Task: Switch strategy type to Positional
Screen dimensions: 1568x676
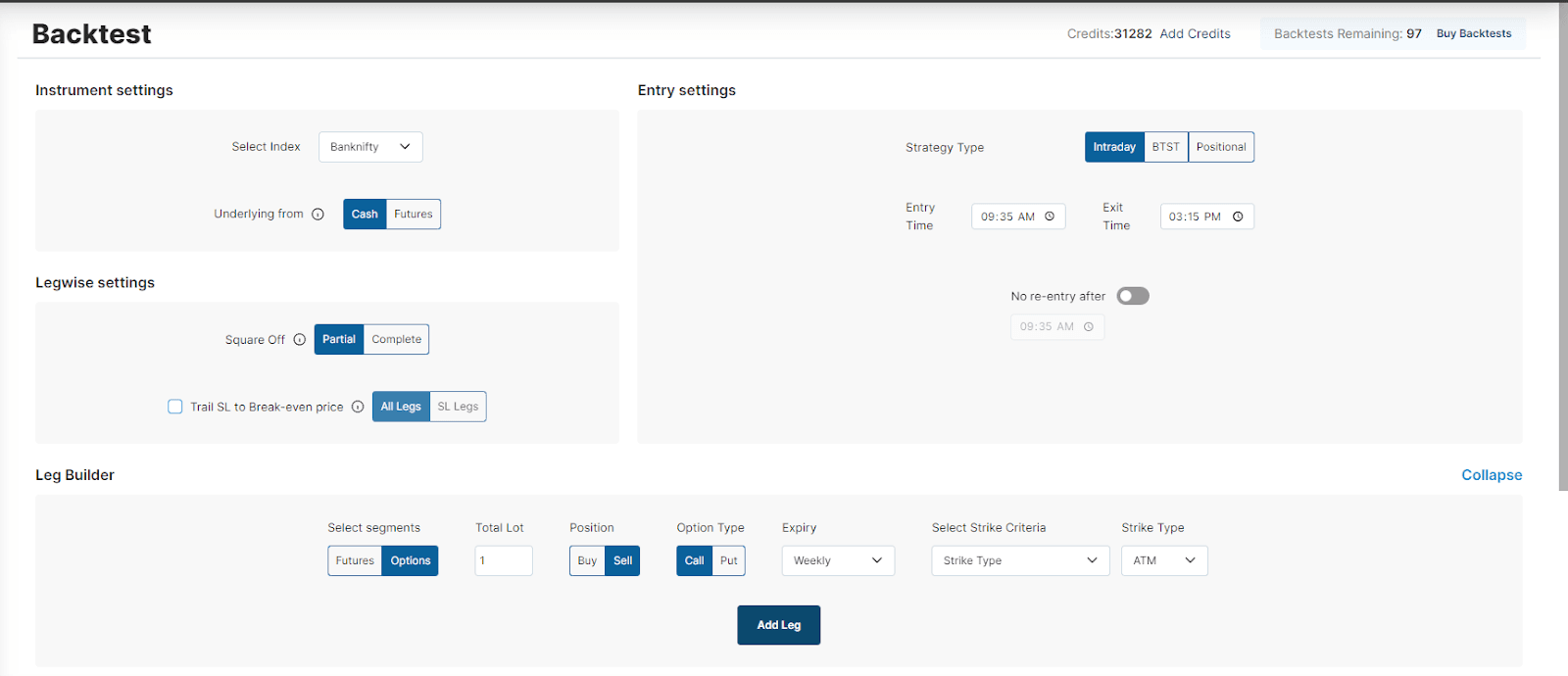Action: pos(1221,147)
